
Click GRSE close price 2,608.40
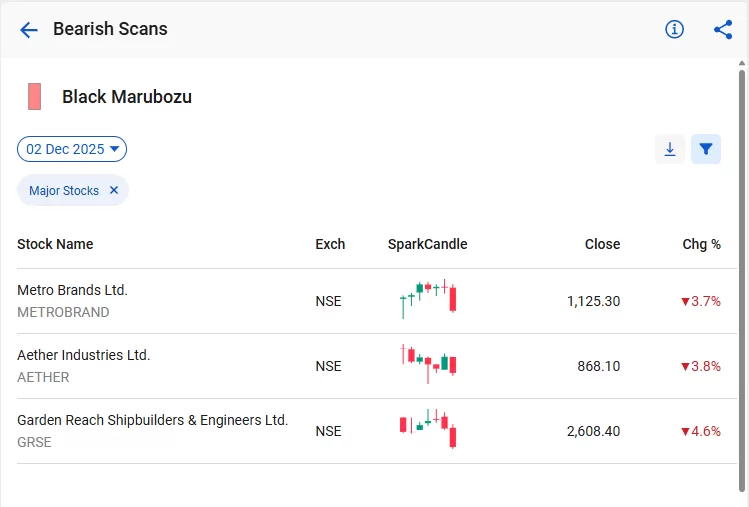point(594,431)
